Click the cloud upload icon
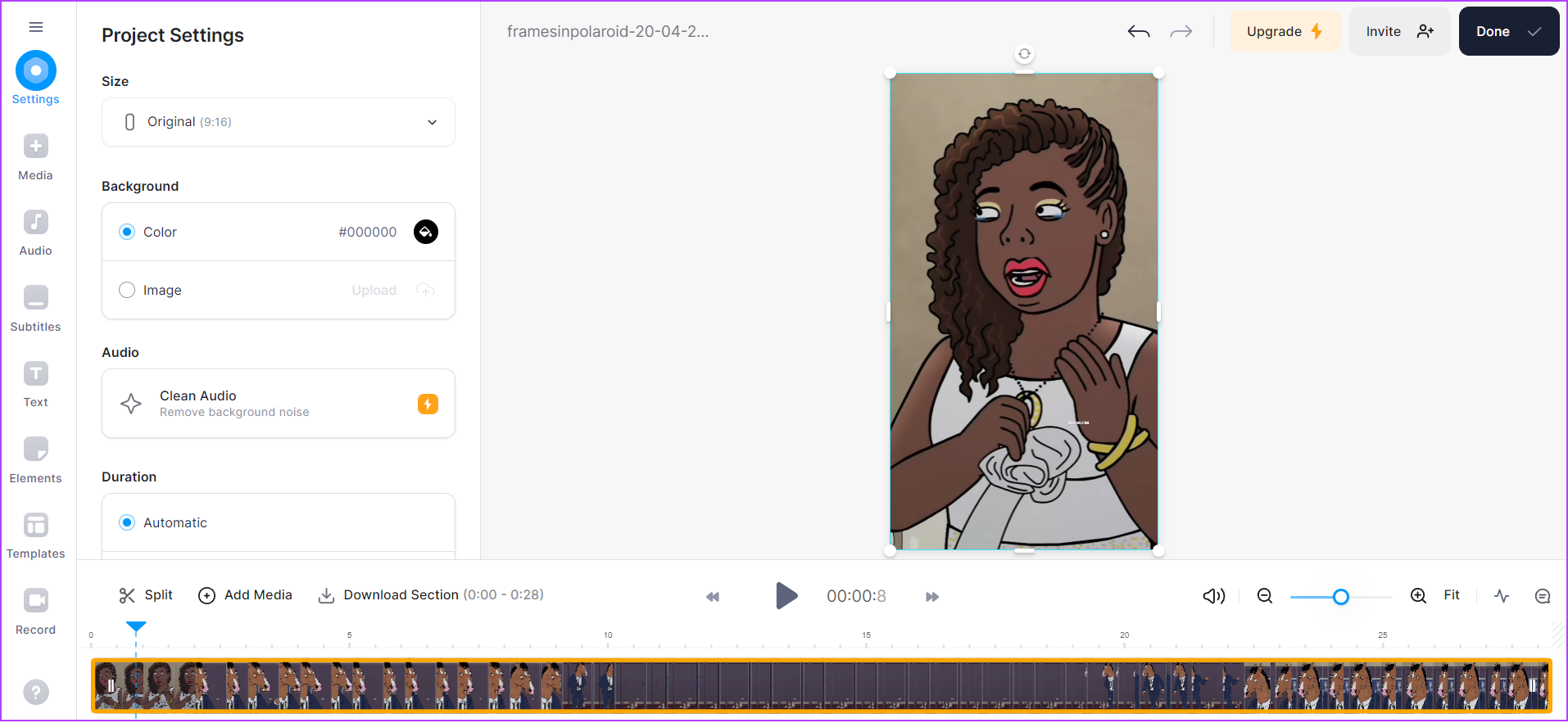1568x723 pixels. click(425, 290)
